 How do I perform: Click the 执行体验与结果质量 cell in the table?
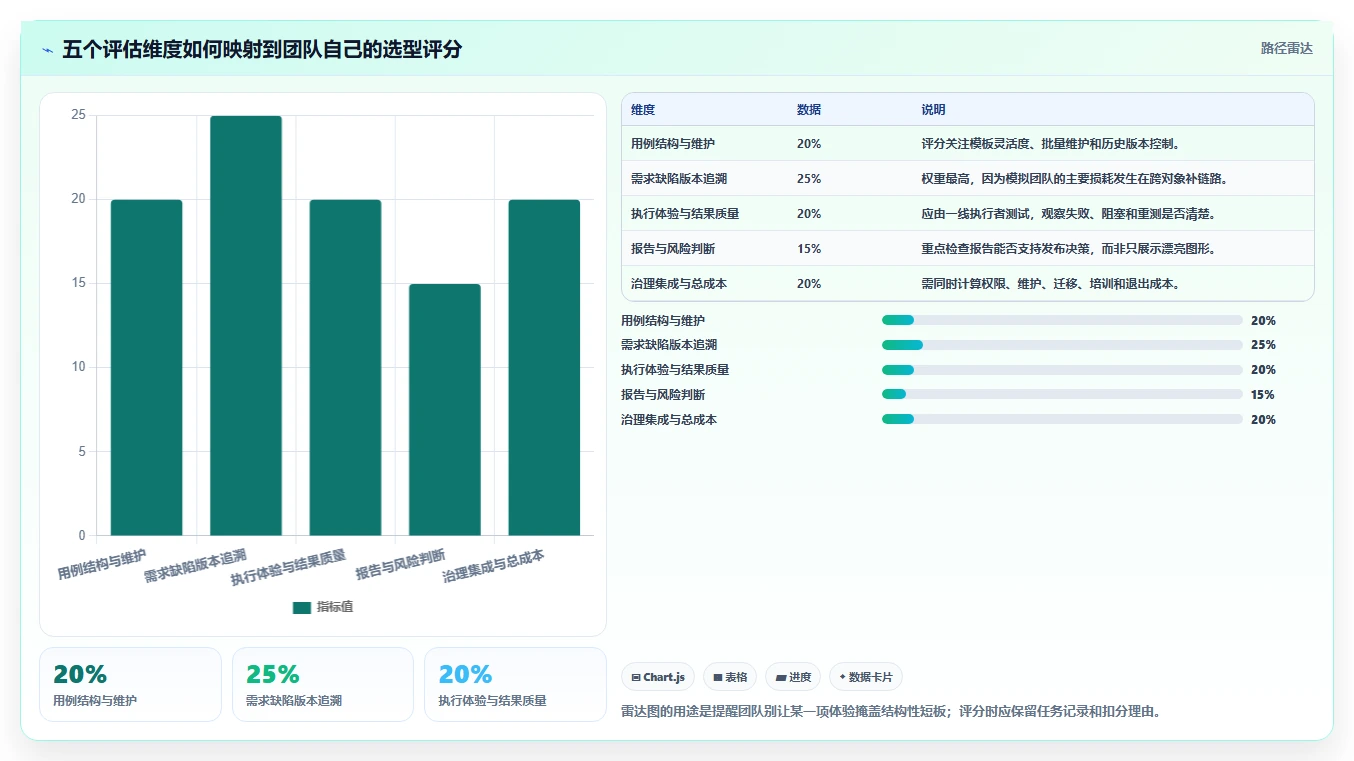pos(685,214)
